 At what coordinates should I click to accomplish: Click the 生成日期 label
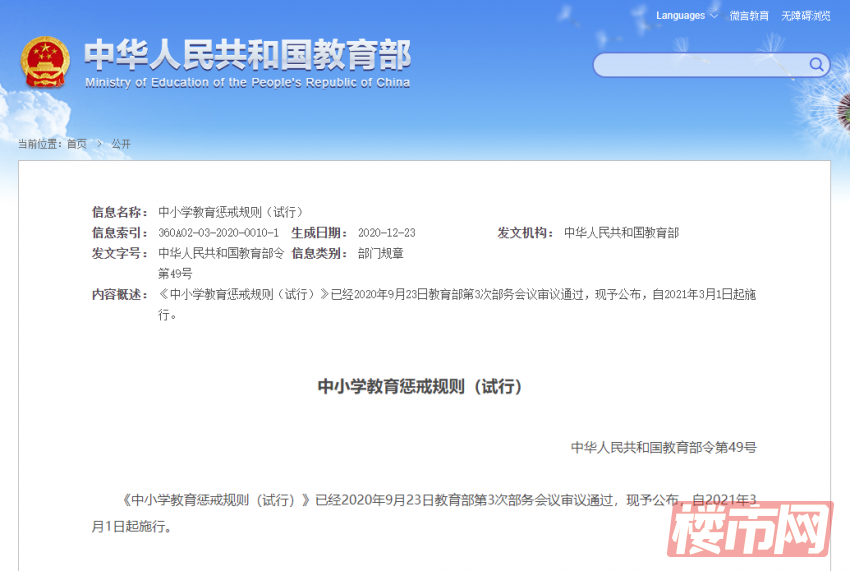click(319, 233)
